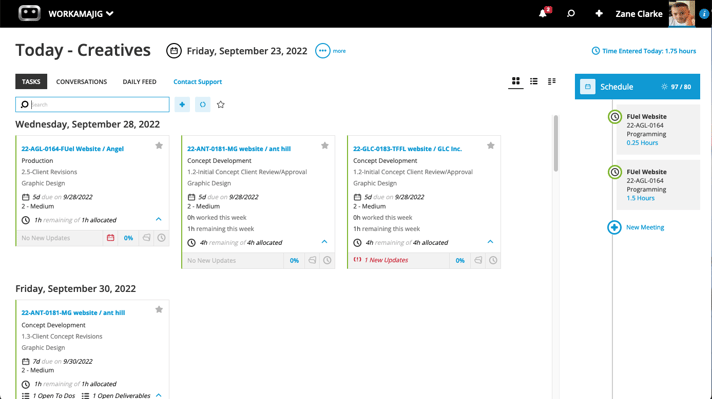
Task: Star the Friday MG website card
Action: [x=159, y=310]
